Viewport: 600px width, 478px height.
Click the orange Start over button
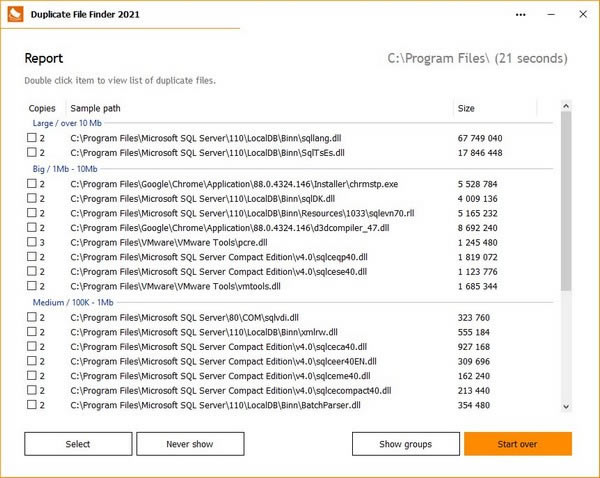[x=518, y=444]
